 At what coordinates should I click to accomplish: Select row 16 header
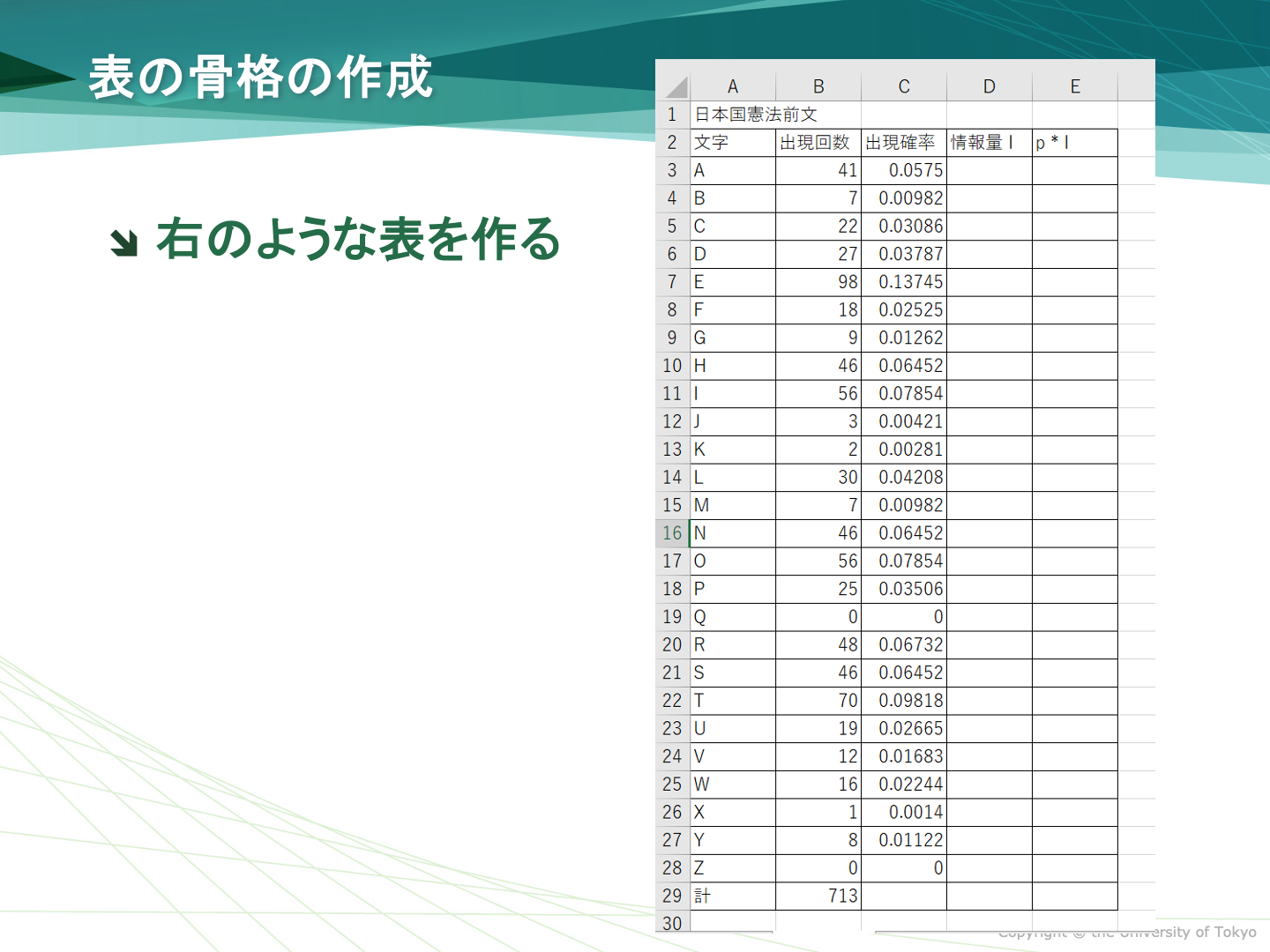pyautogui.click(x=672, y=533)
